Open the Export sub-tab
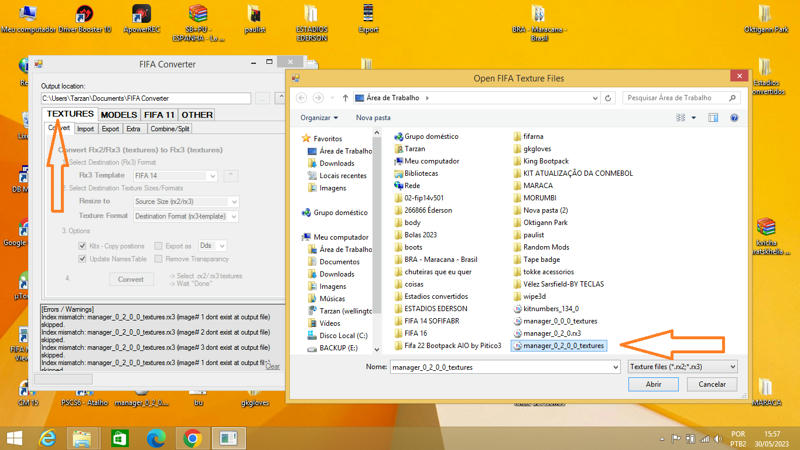The height and width of the screenshot is (450, 800). point(110,129)
